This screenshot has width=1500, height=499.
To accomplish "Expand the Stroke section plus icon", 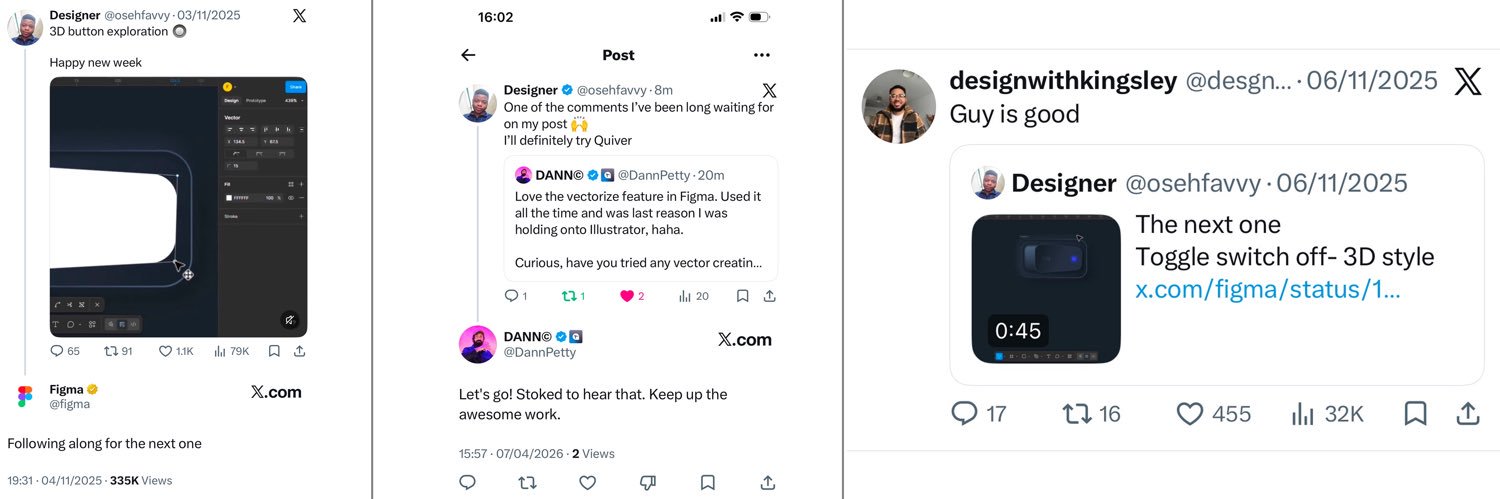I will click(301, 216).
